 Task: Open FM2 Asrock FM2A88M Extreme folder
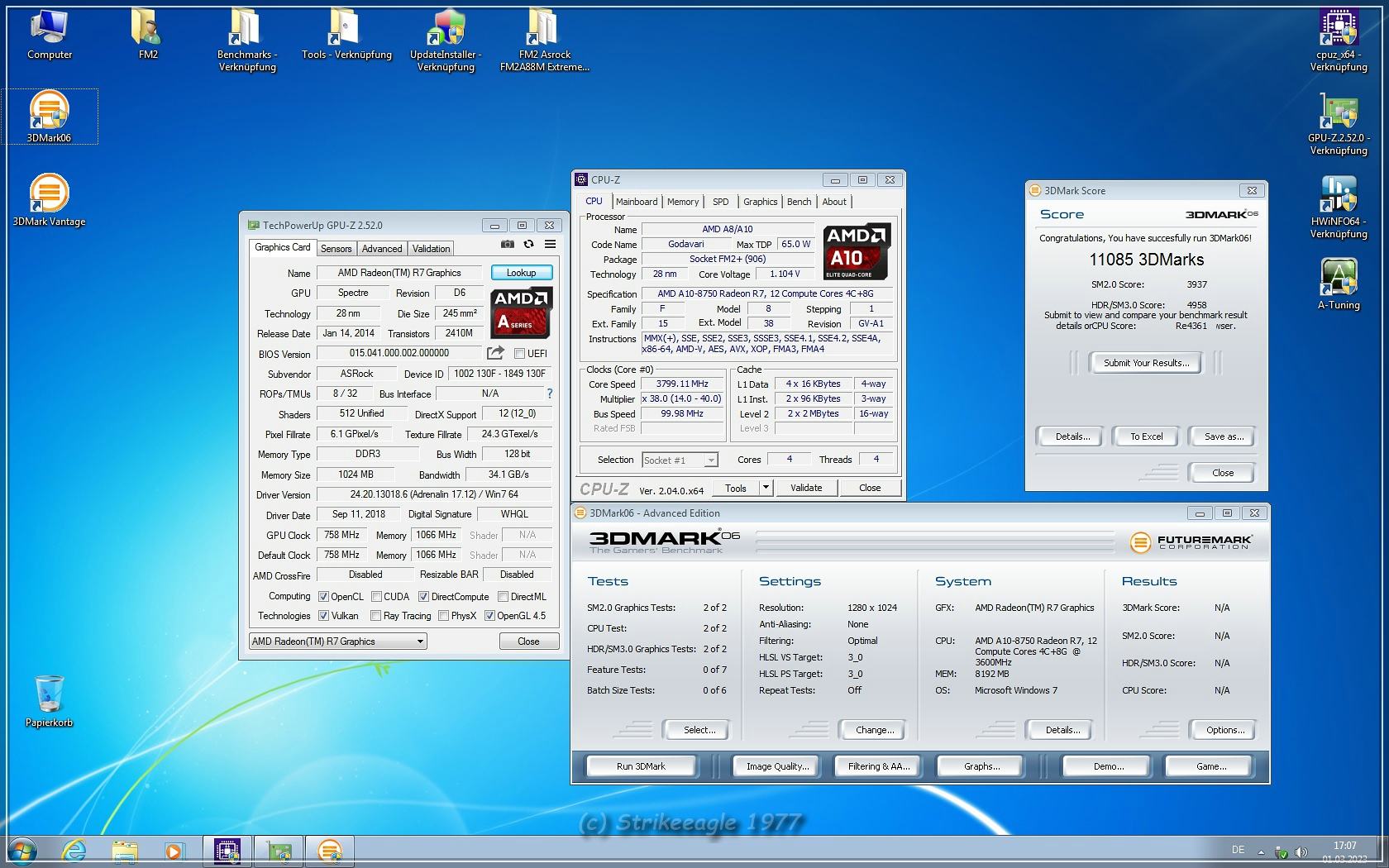(x=544, y=40)
